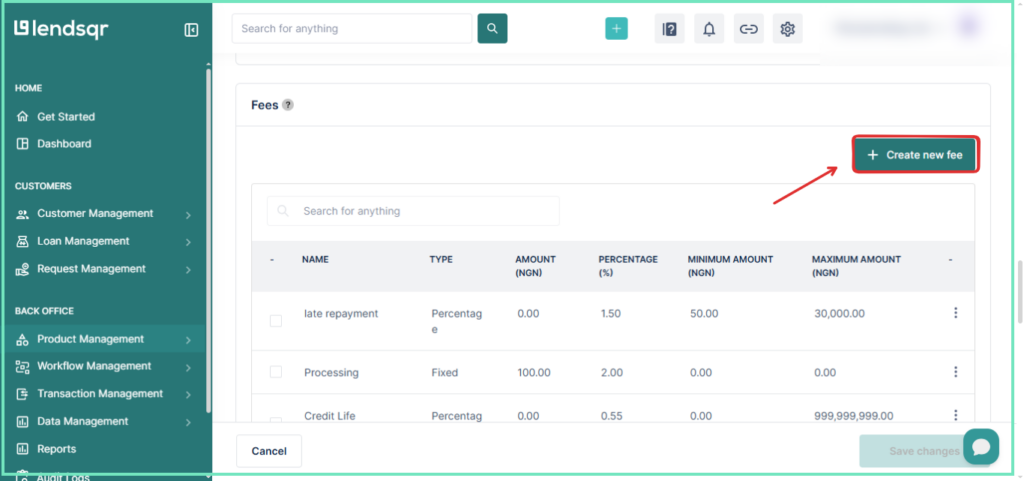
Task: Open the chat support bubble
Action: [x=981, y=446]
